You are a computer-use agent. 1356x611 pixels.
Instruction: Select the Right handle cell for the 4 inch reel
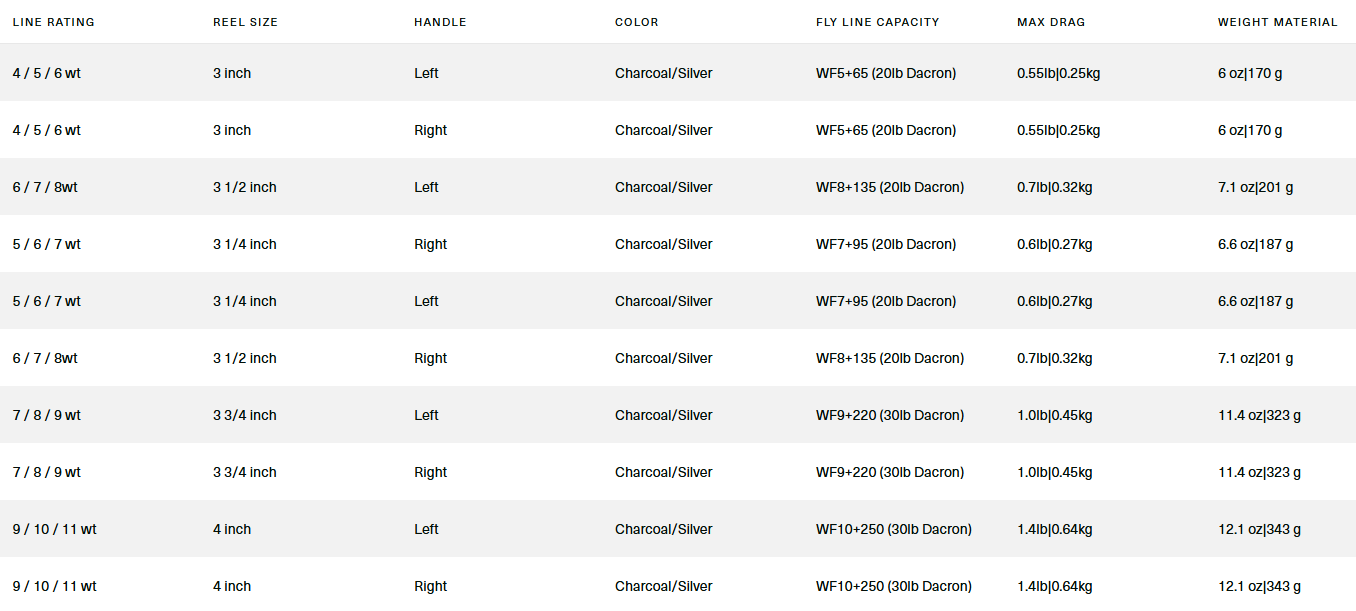(430, 586)
